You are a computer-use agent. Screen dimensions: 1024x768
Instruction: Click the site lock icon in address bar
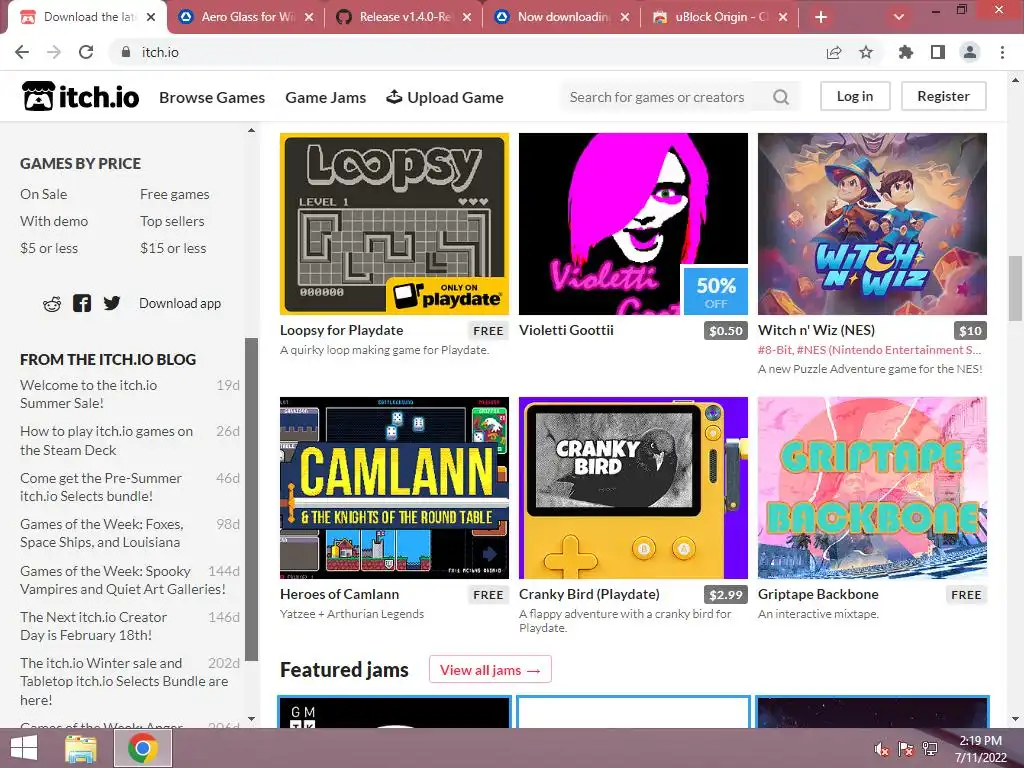pos(126,52)
